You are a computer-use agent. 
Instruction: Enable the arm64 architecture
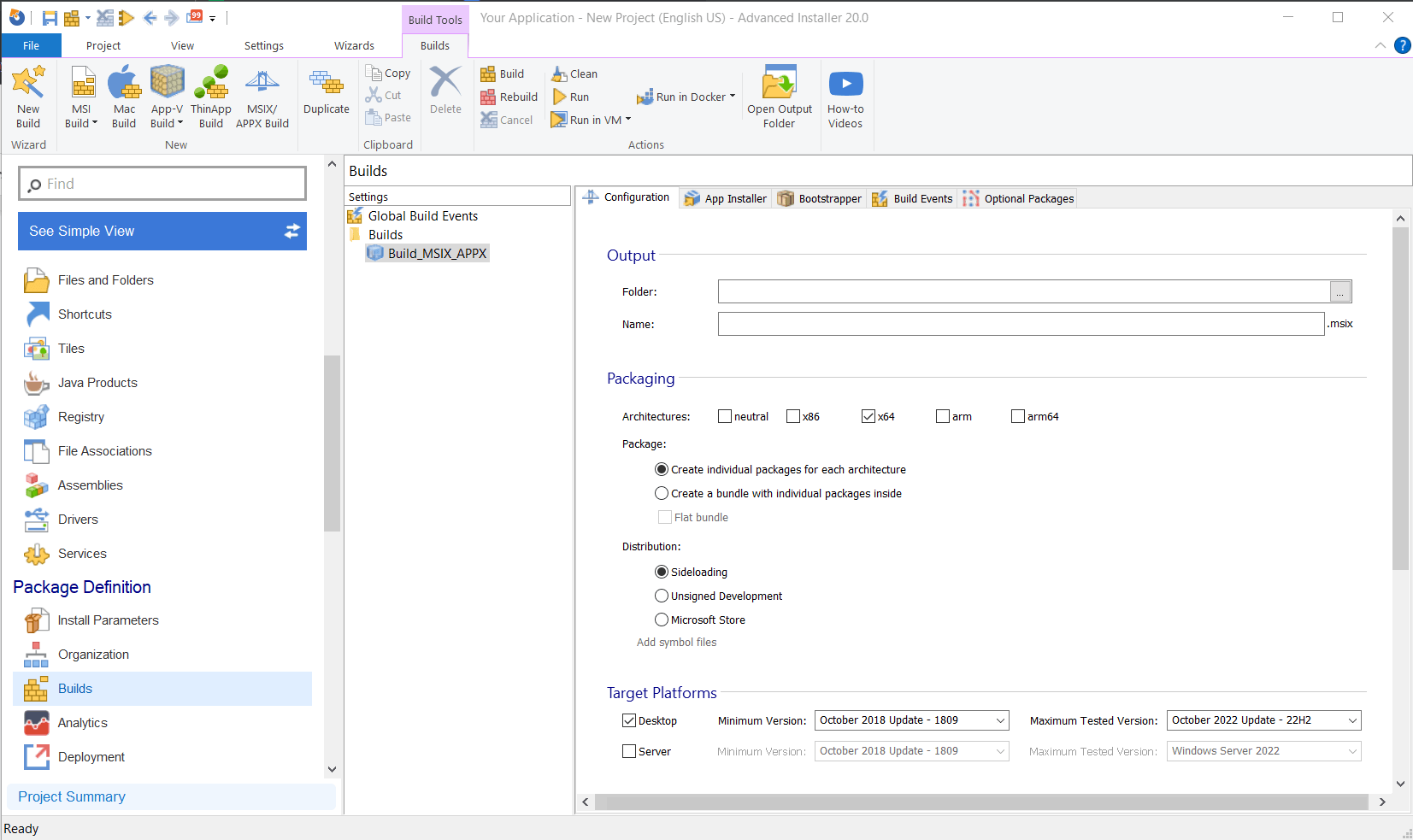(x=1017, y=416)
